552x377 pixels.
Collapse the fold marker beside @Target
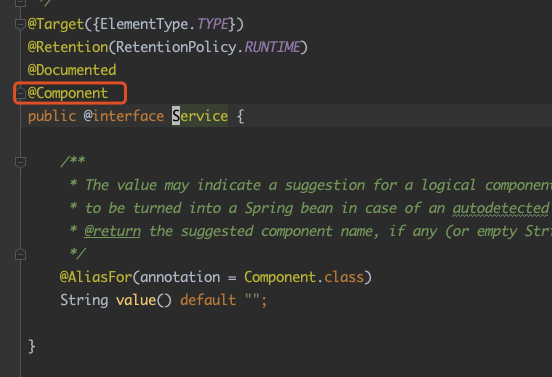click(x=20, y=24)
